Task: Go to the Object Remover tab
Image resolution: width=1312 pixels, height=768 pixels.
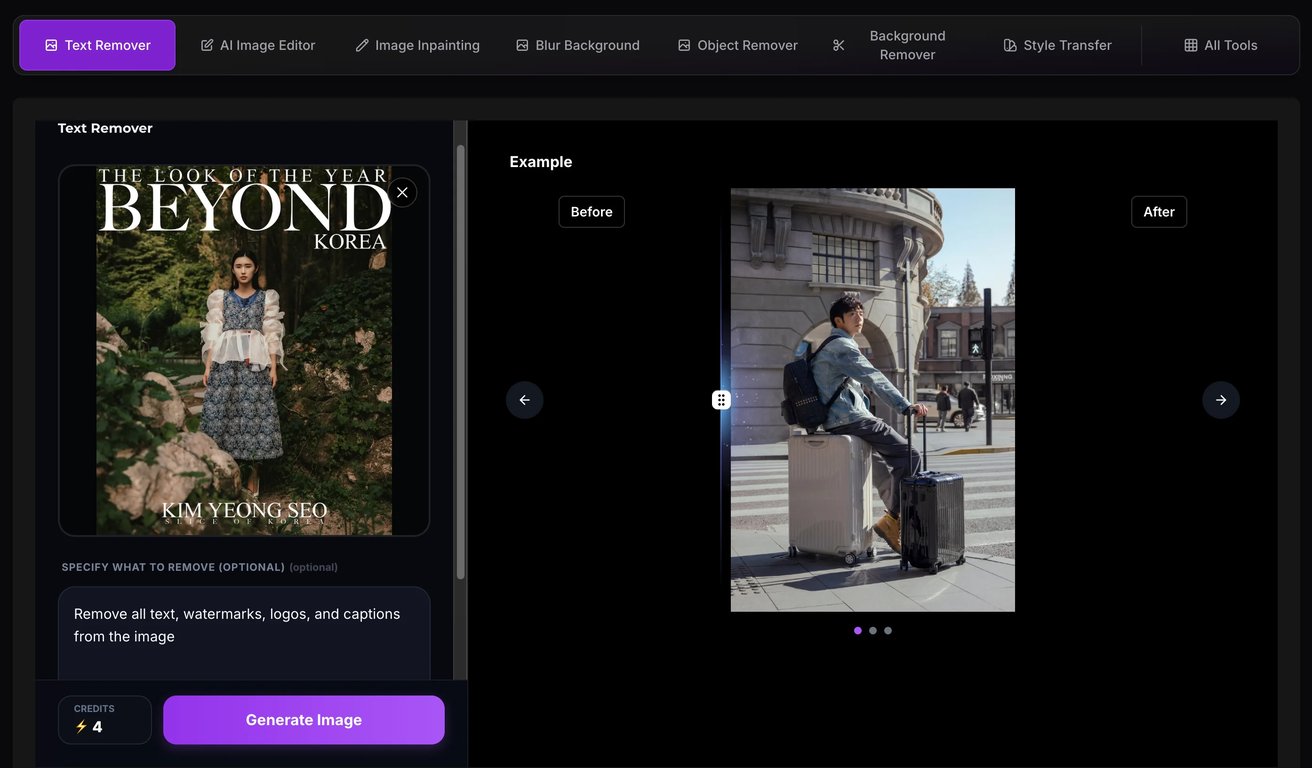Action: [738, 45]
